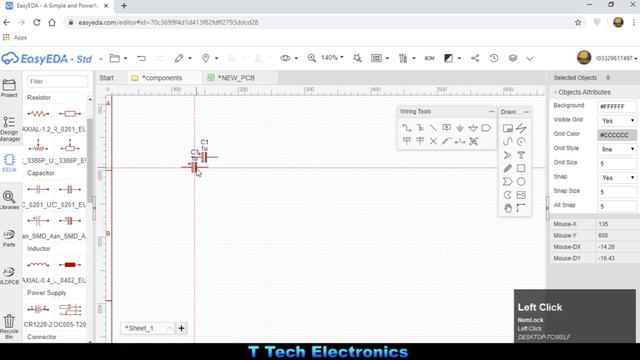Open a new browser tab

tap(124, 6)
